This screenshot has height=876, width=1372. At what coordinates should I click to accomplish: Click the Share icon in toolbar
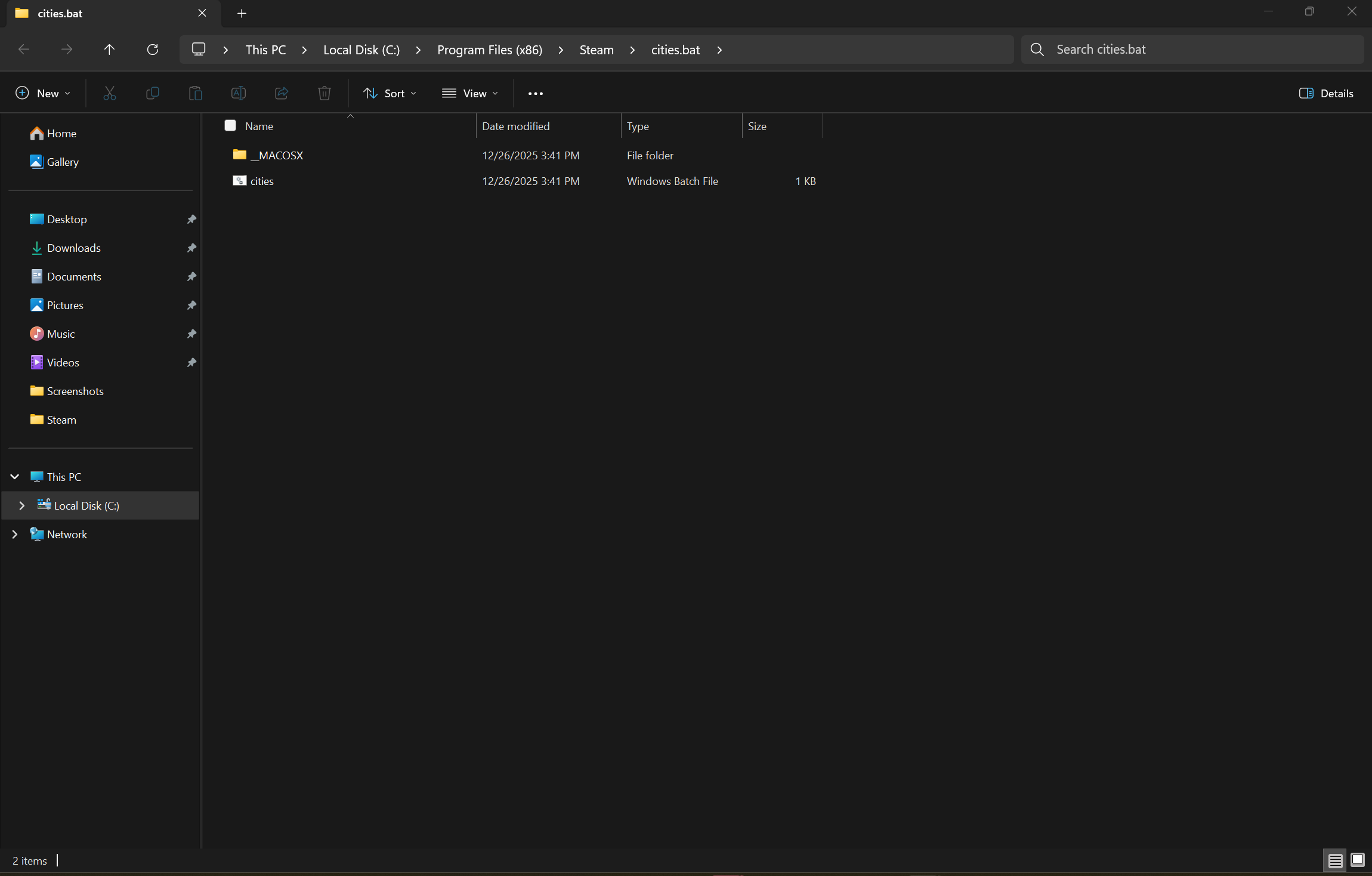(x=282, y=93)
